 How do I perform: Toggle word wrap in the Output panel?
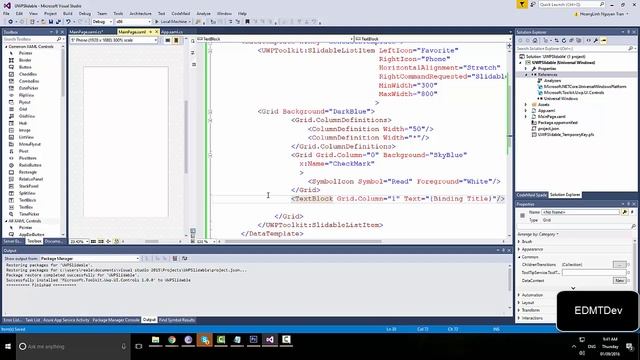pyautogui.click(x=184, y=258)
